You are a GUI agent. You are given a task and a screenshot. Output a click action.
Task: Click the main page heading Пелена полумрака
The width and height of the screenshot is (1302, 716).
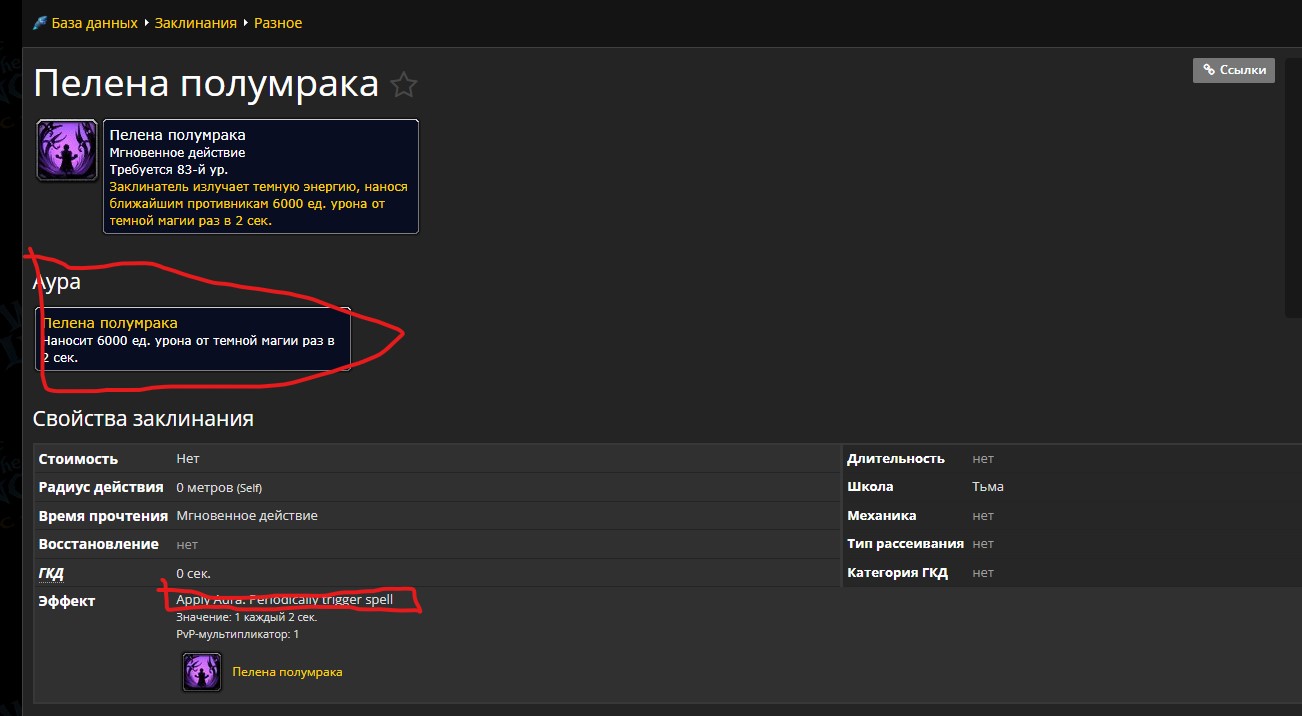pos(206,84)
